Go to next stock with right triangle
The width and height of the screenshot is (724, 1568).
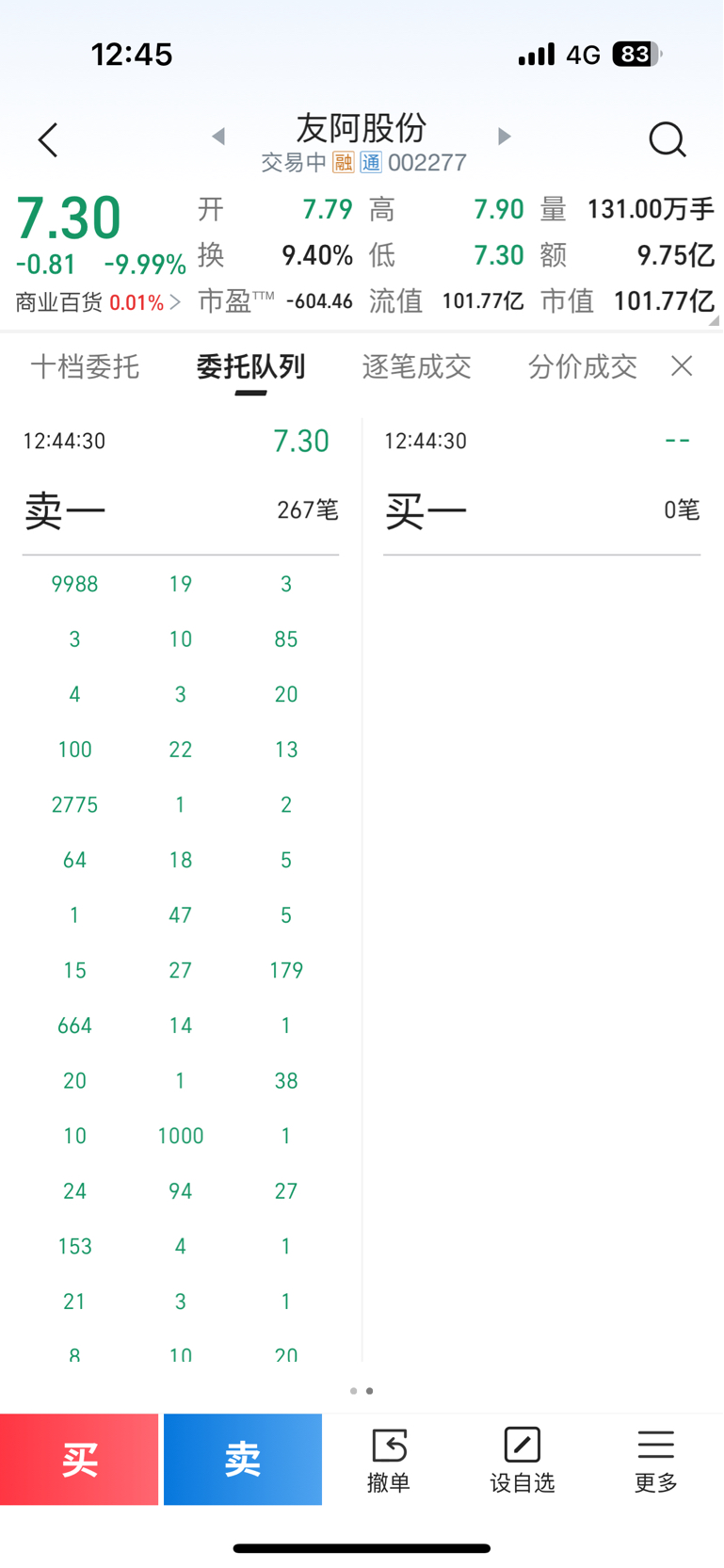pyautogui.click(x=504, y=137)
